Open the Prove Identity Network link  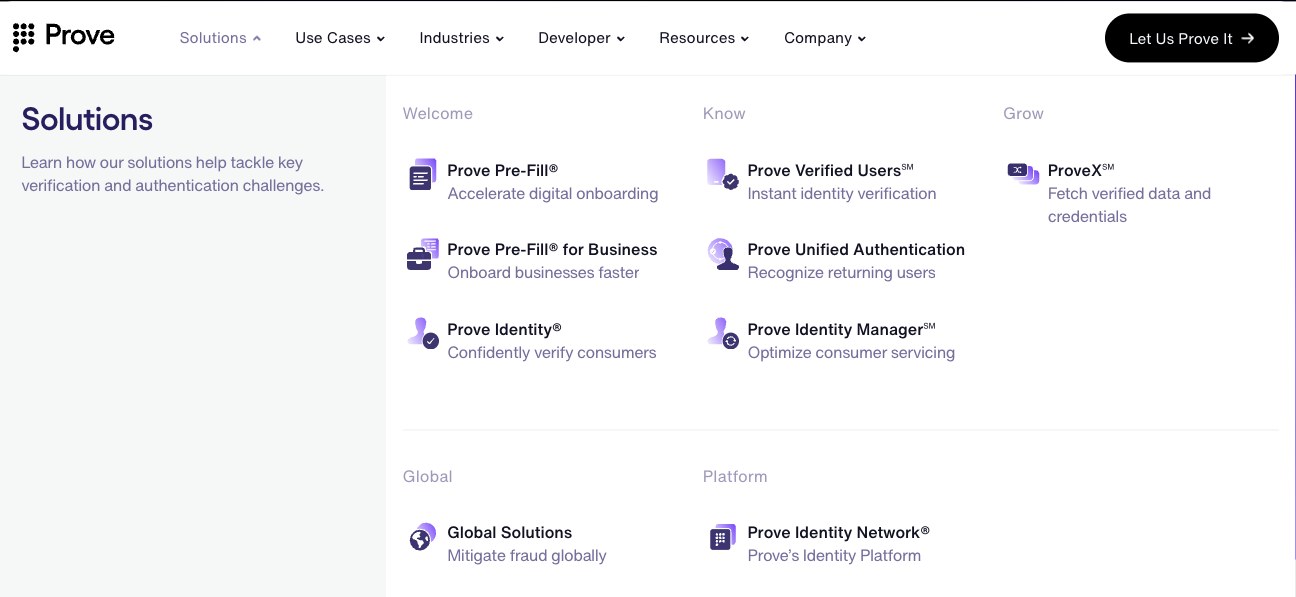point(838,532)
